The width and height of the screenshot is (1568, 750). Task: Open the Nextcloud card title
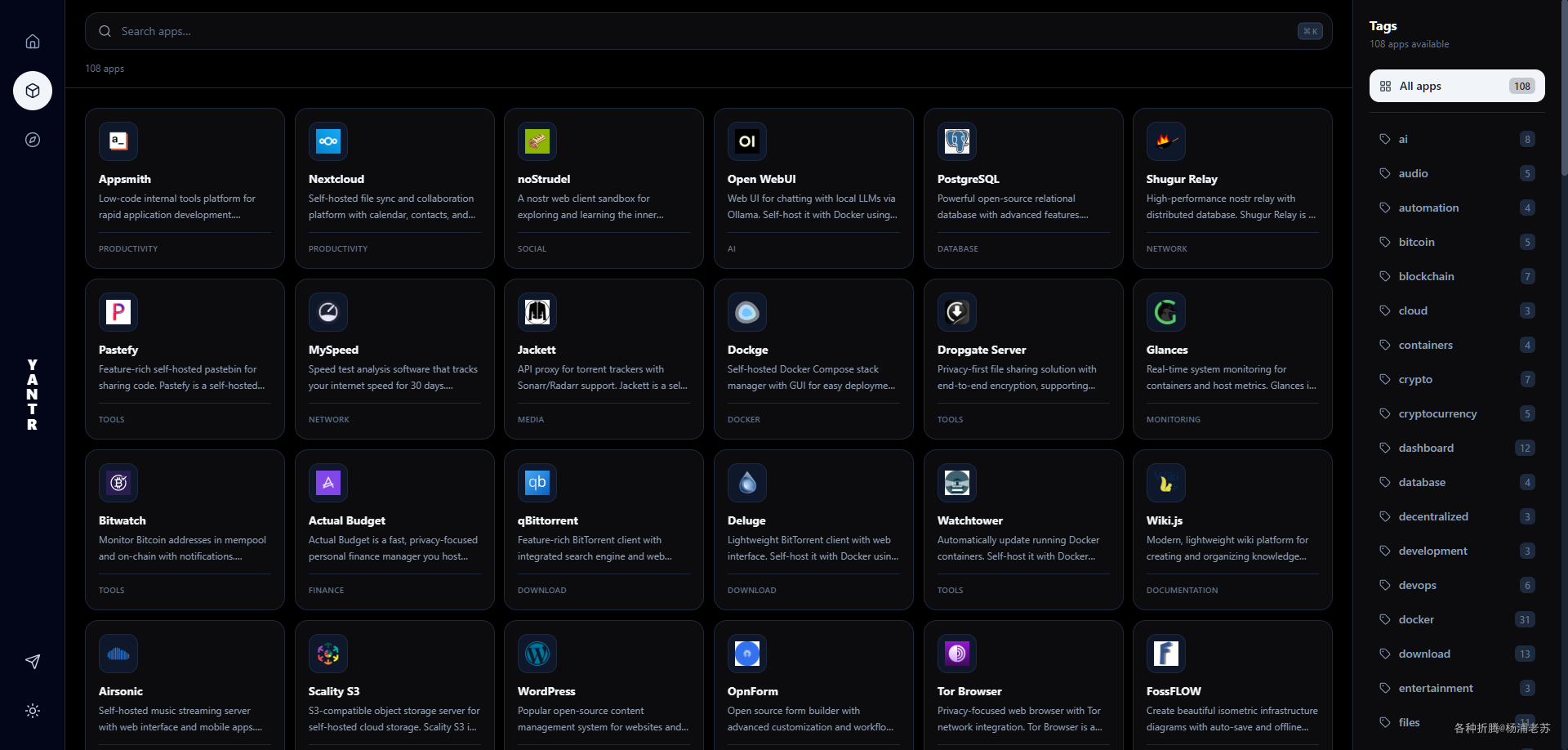click(x=336, y=179)
